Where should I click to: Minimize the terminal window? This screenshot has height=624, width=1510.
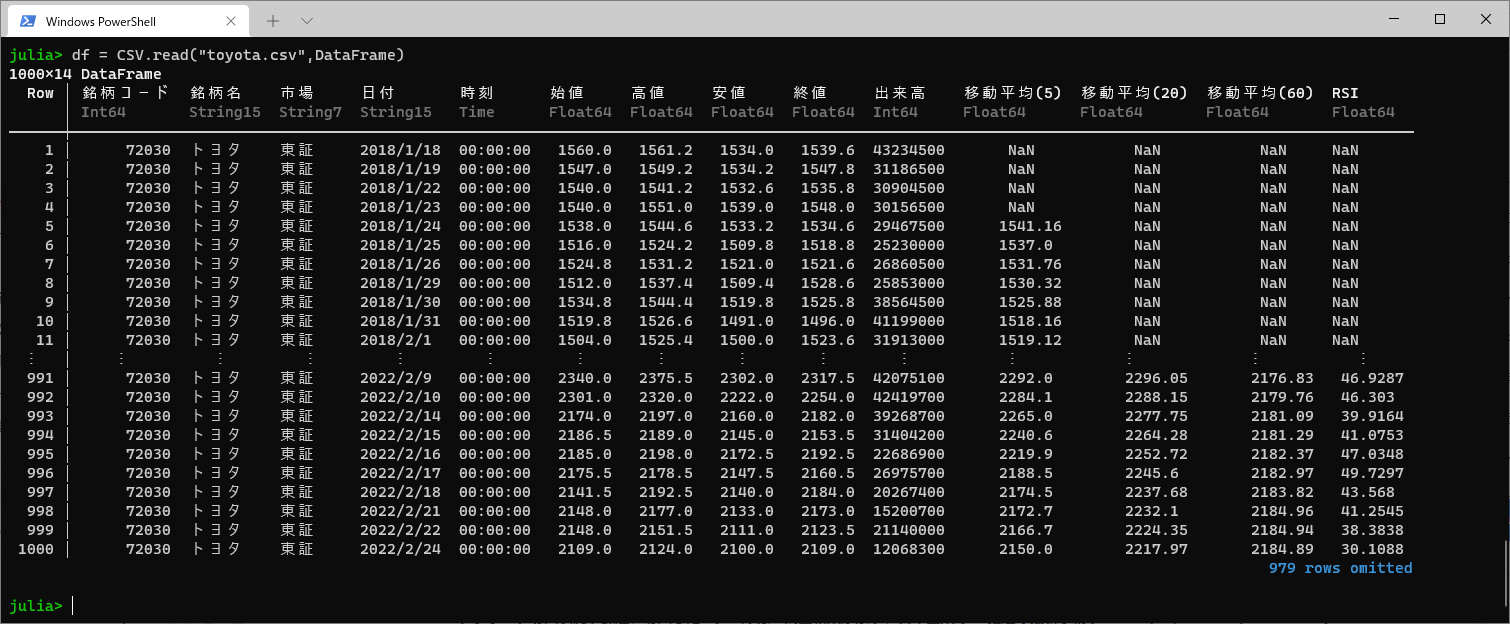click(x=1394, y=19)
